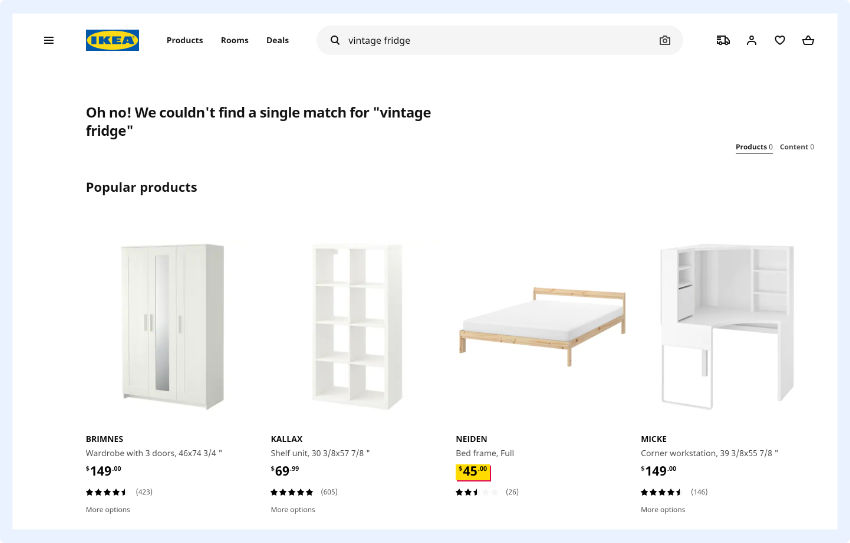Open favorites heart icon
Image resolution: width=850 pixels, height=543 pixels.
click(x=780, y=41)
